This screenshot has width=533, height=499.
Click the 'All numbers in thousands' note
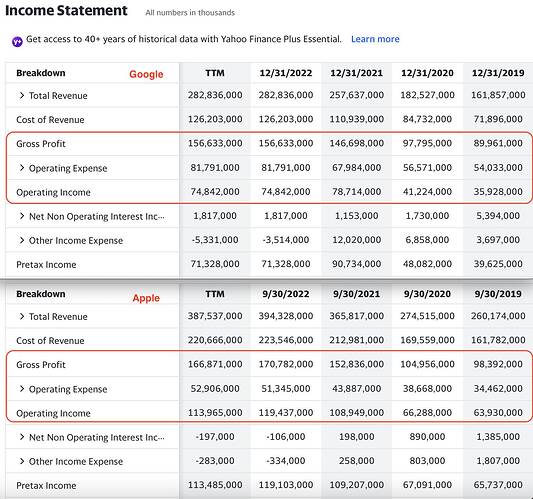click(190, 13)
